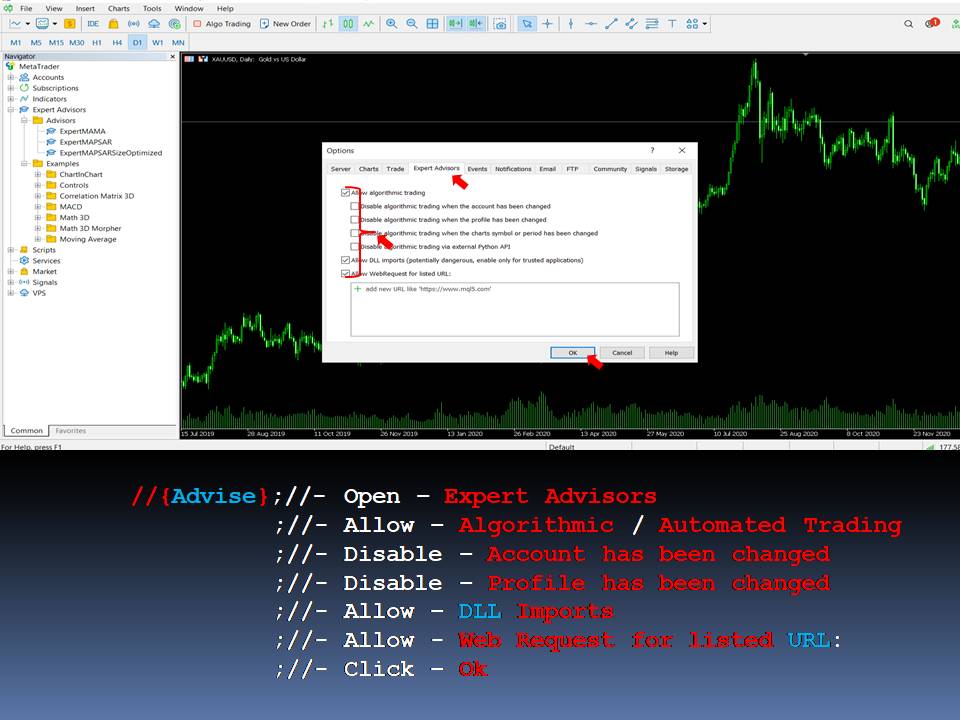Click the search magnifier icon at top right
The width and height of the screenshot is (960, 720).
pyautogui.click(x=908, y=23)
